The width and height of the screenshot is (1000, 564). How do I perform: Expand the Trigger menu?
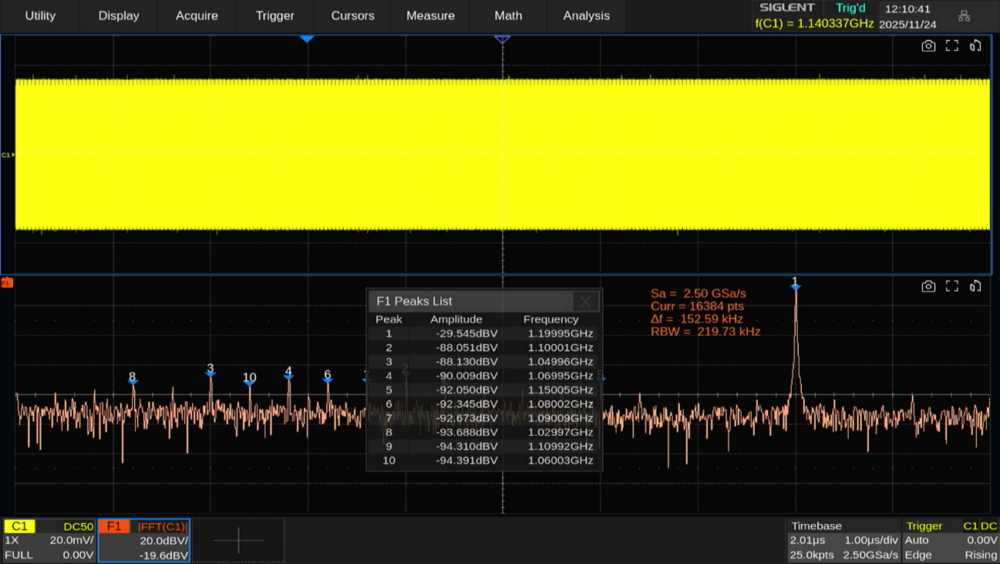pos(275,16)
